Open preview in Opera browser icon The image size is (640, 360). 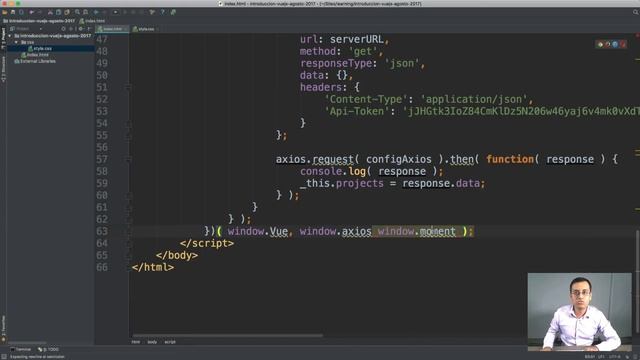click(x=622, y=44)
